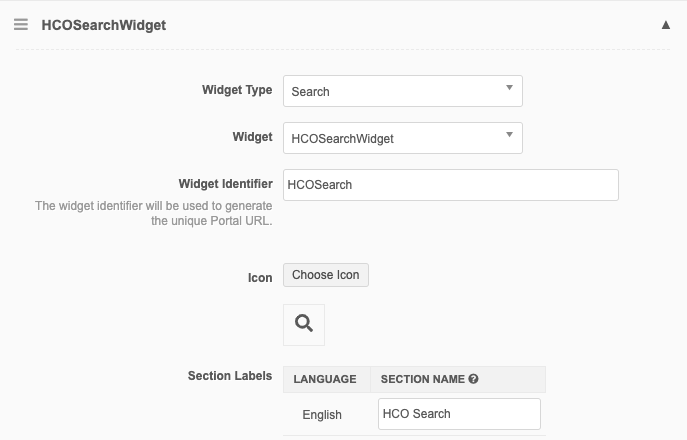Click the LANGUAGE column header
Viewport: 687px width, 440px height.
(325, 380)
